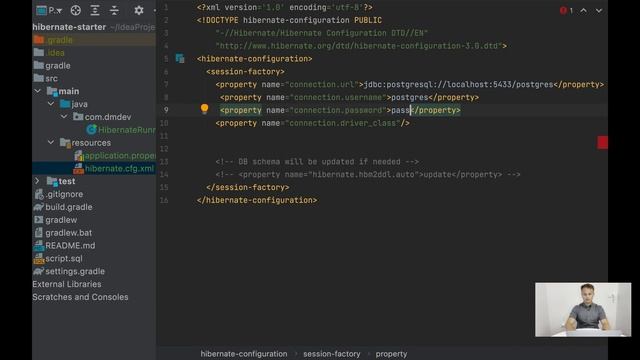The image size is (640, 360).
Task: Click the yellow intention light bulb
Action: point(204,109)
